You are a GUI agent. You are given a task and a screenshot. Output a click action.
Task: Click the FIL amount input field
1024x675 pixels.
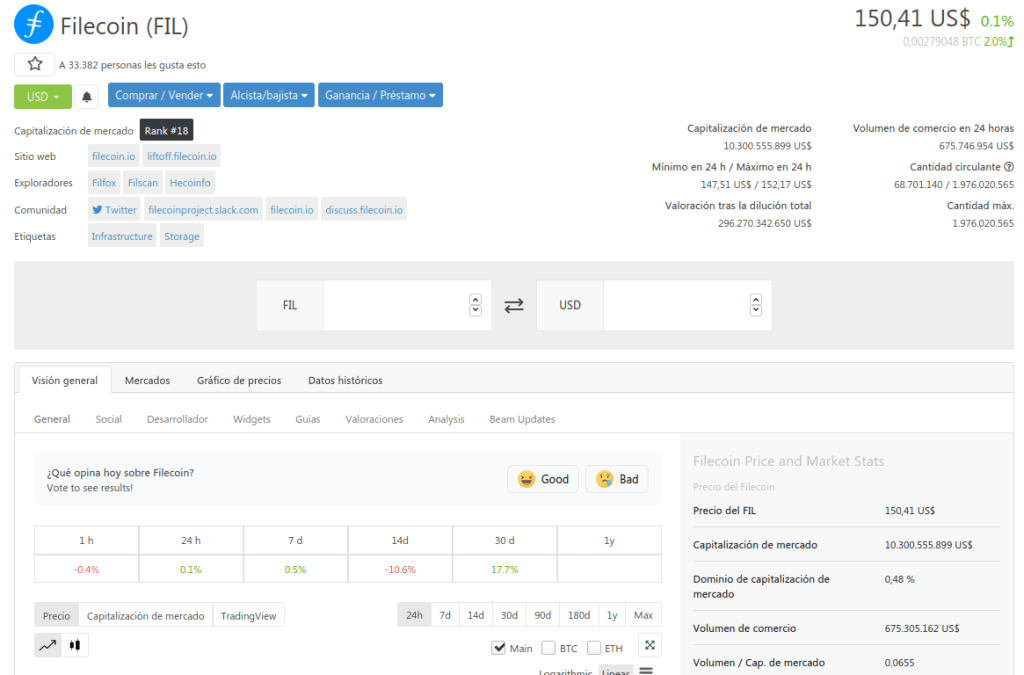click(x=395, y=305)
